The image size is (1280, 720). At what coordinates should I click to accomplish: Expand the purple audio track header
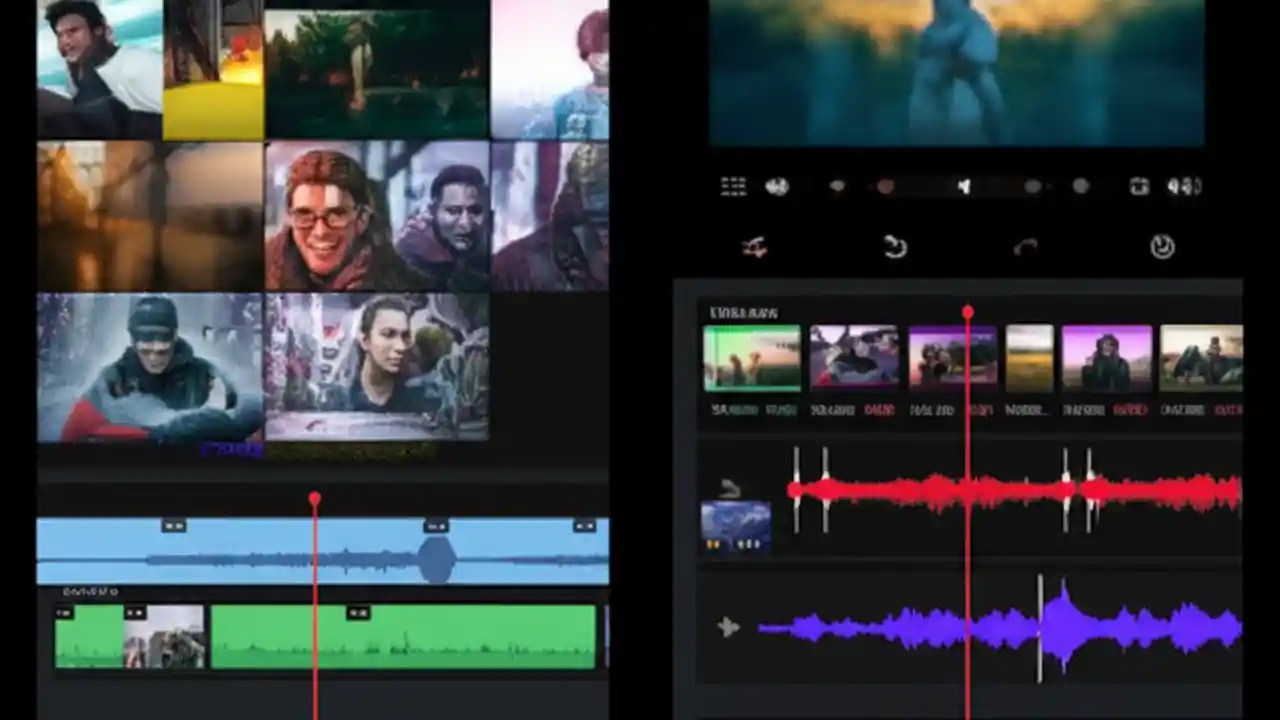pos(728,628)
